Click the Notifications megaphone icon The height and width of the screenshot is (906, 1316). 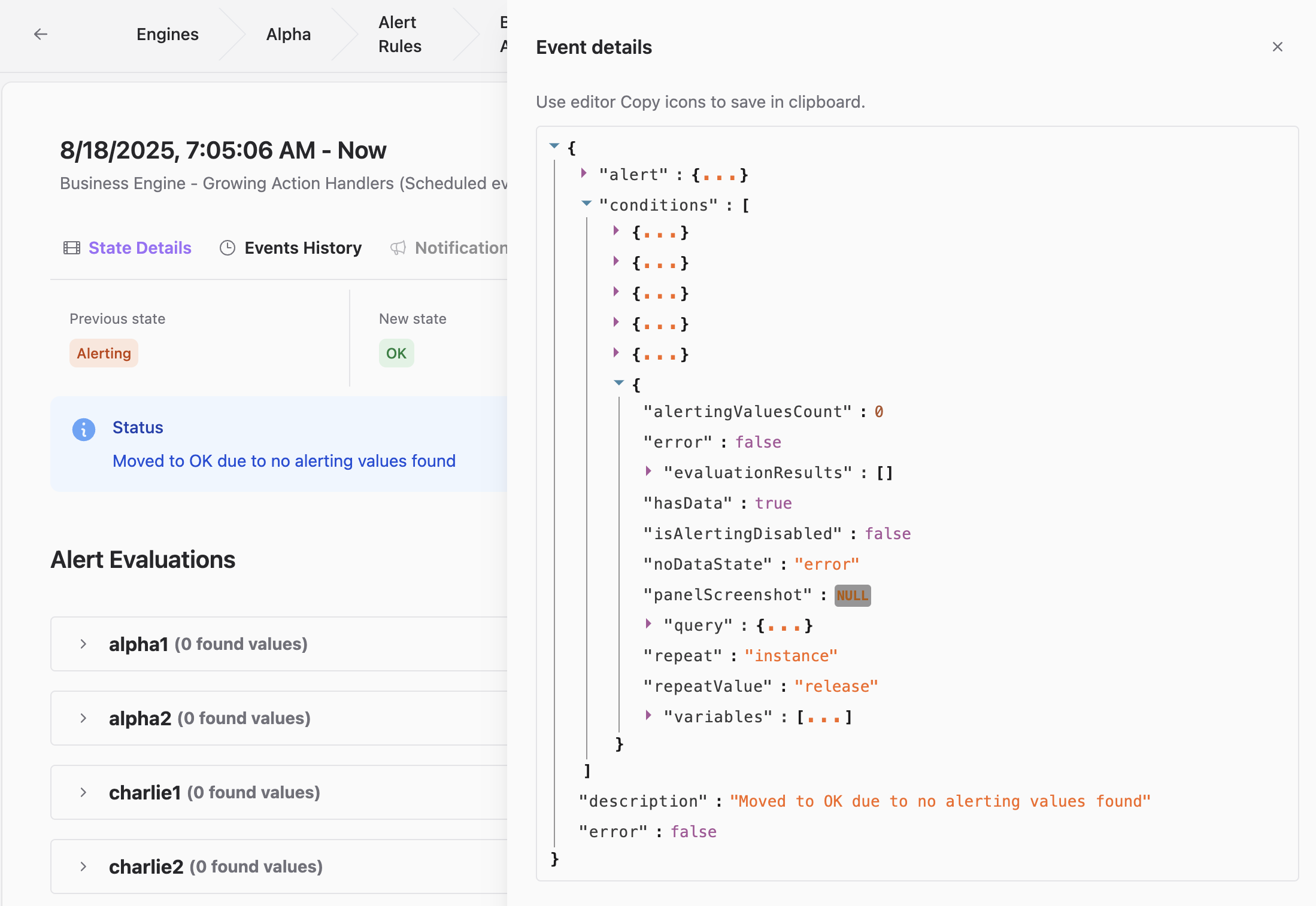click(398, 248)
